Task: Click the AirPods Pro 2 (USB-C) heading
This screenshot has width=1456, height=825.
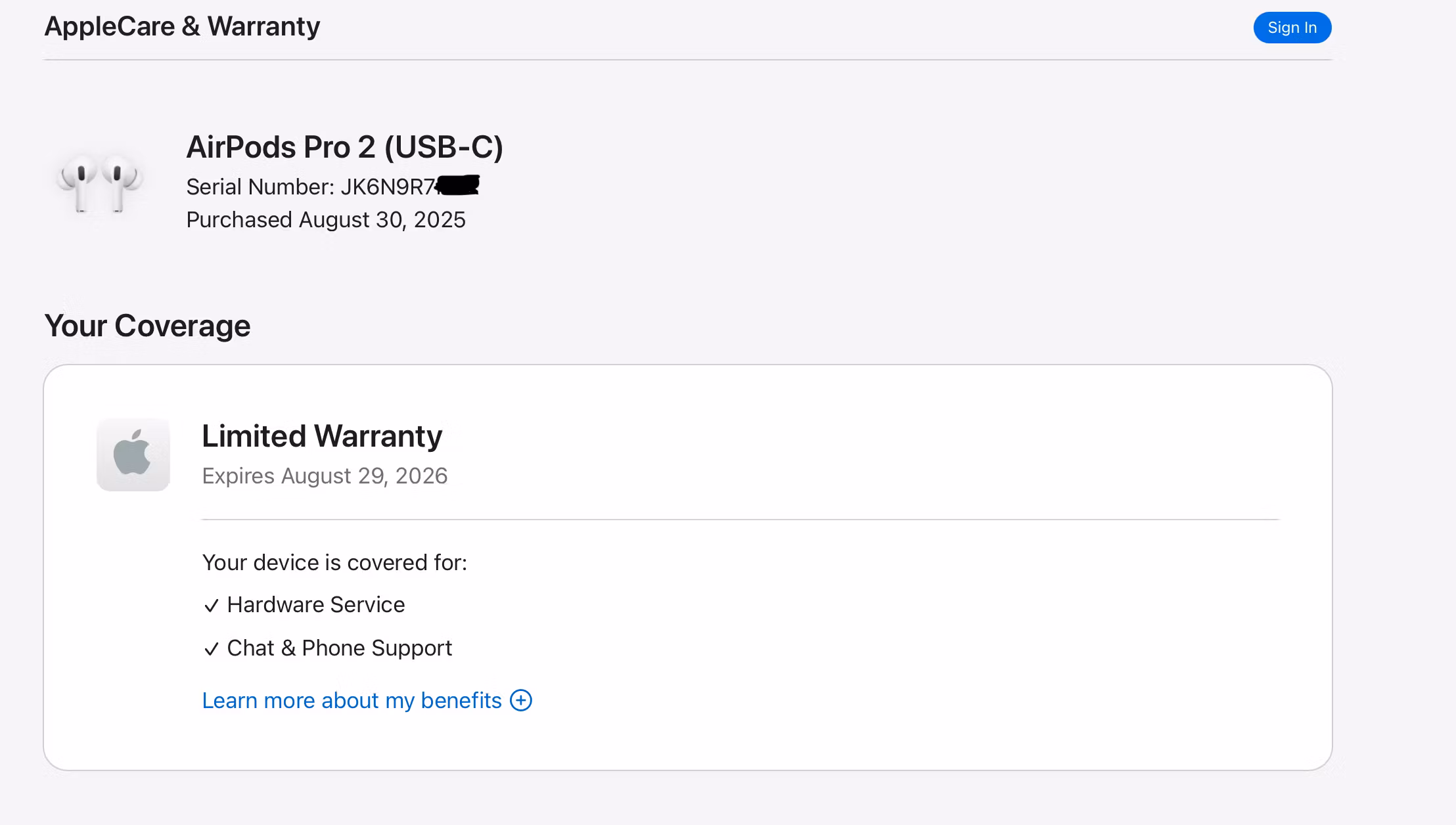Action: (x=344, y=147)
